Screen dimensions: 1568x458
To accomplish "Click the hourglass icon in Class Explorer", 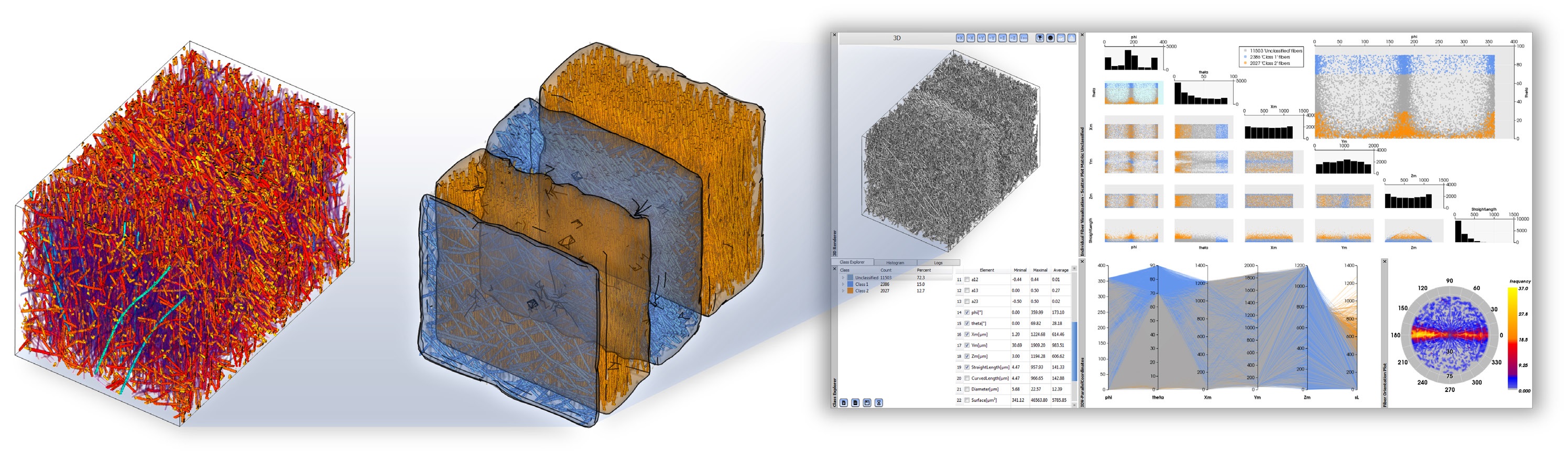I will [878, 402].
